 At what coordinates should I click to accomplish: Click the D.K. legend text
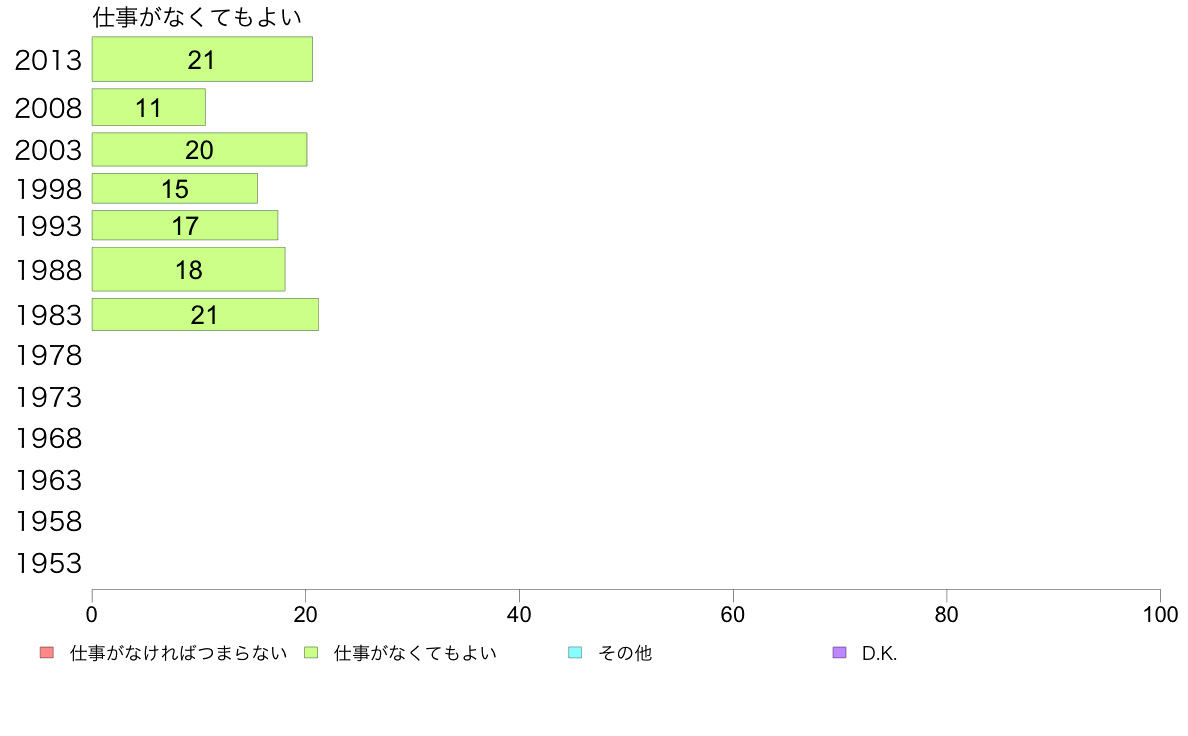click(x=879, y=653)
